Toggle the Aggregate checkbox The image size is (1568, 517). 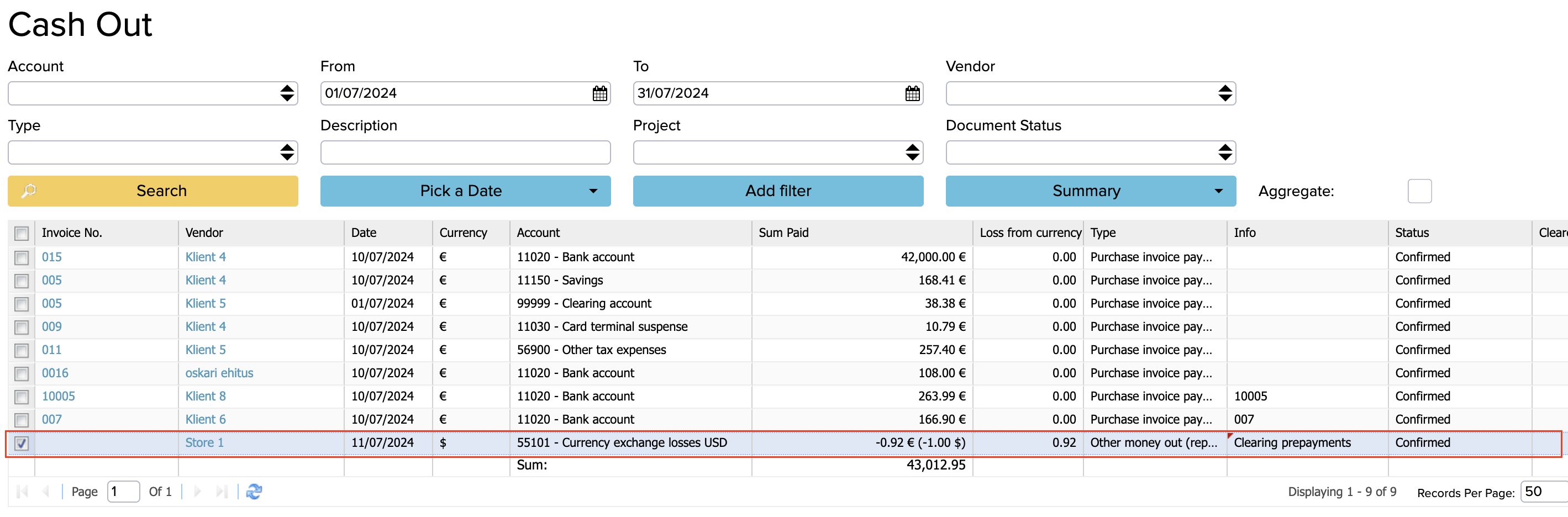1419,191
